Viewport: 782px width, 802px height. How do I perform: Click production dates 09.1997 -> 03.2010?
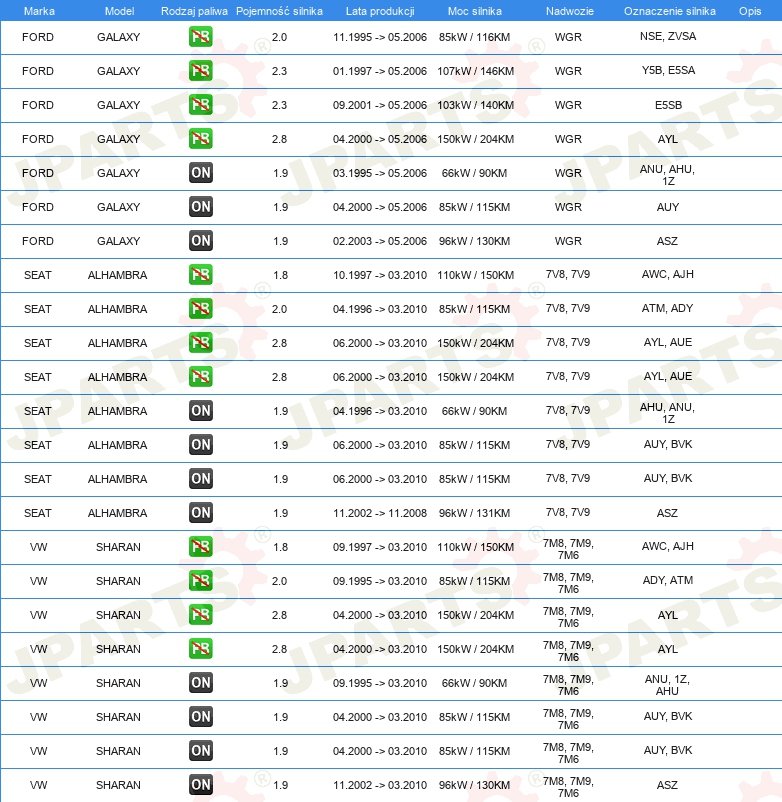[379, 547]
